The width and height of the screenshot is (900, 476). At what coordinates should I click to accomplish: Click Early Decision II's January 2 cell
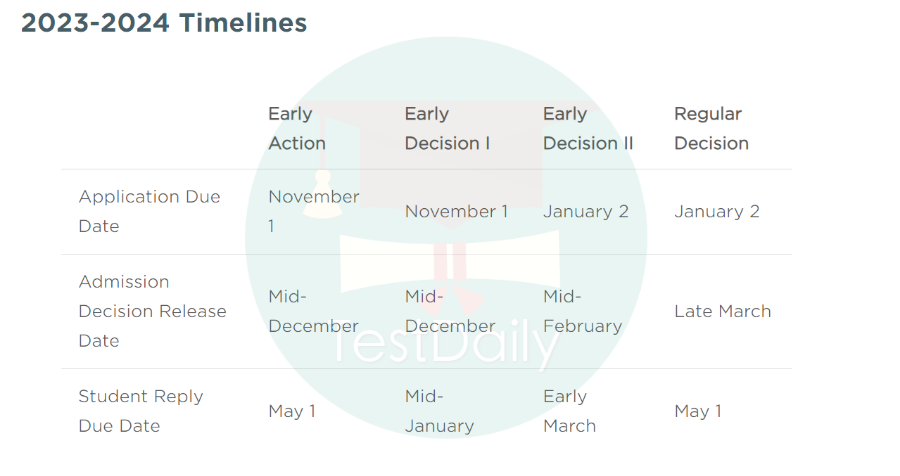click(x=585, y=211)
